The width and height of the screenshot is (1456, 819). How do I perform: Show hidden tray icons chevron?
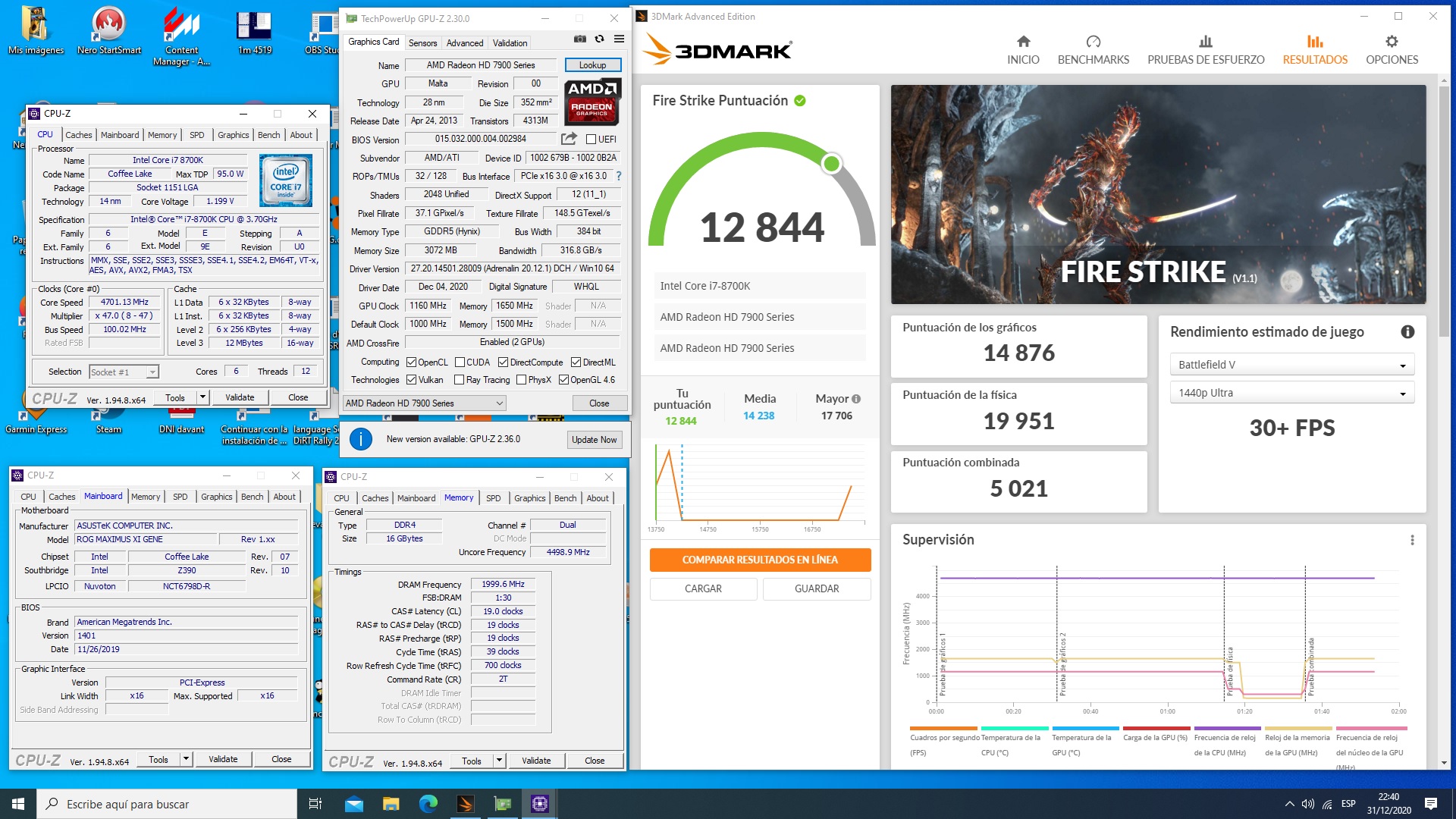[1289, 804]
